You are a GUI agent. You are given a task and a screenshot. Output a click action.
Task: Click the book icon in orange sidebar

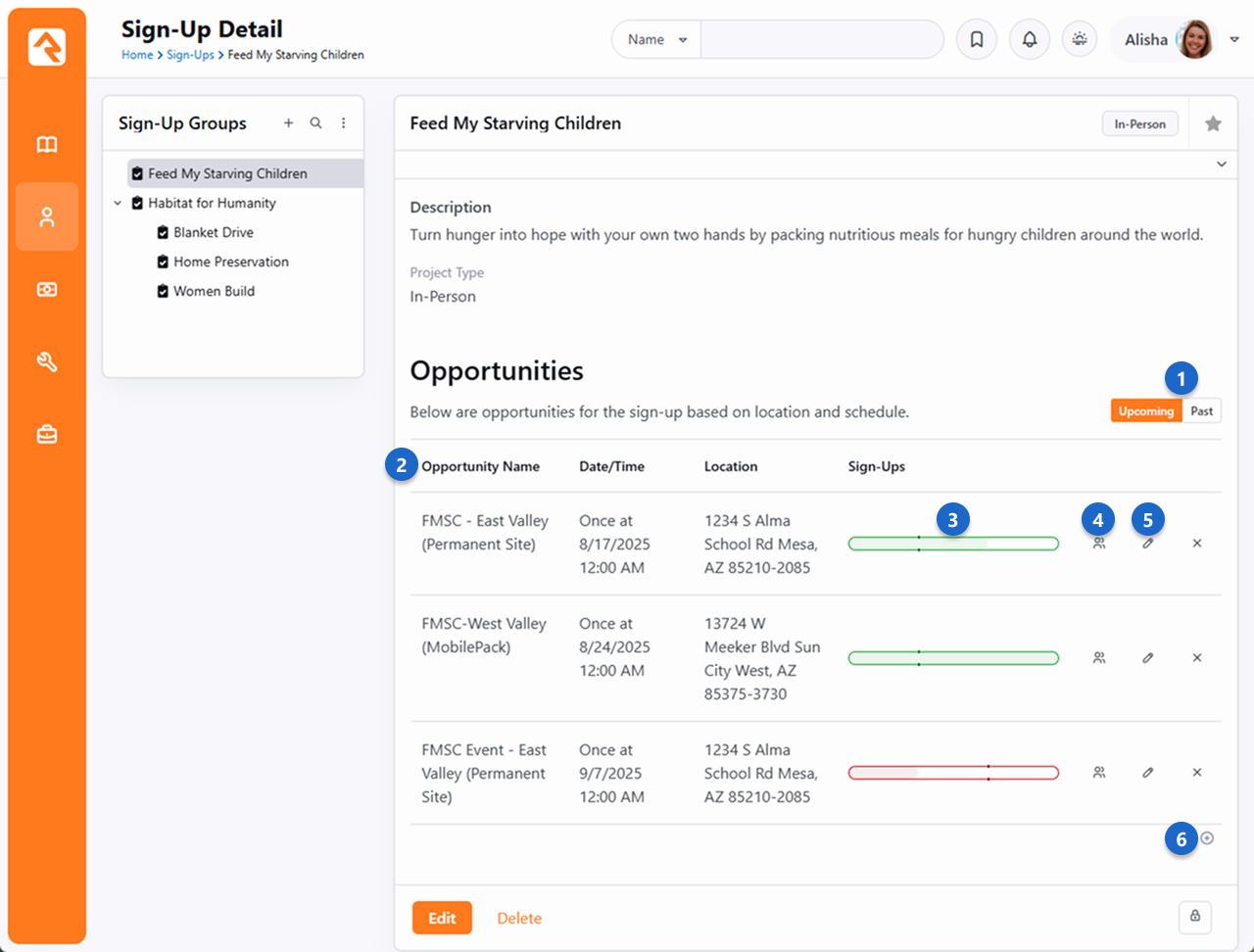47,145
